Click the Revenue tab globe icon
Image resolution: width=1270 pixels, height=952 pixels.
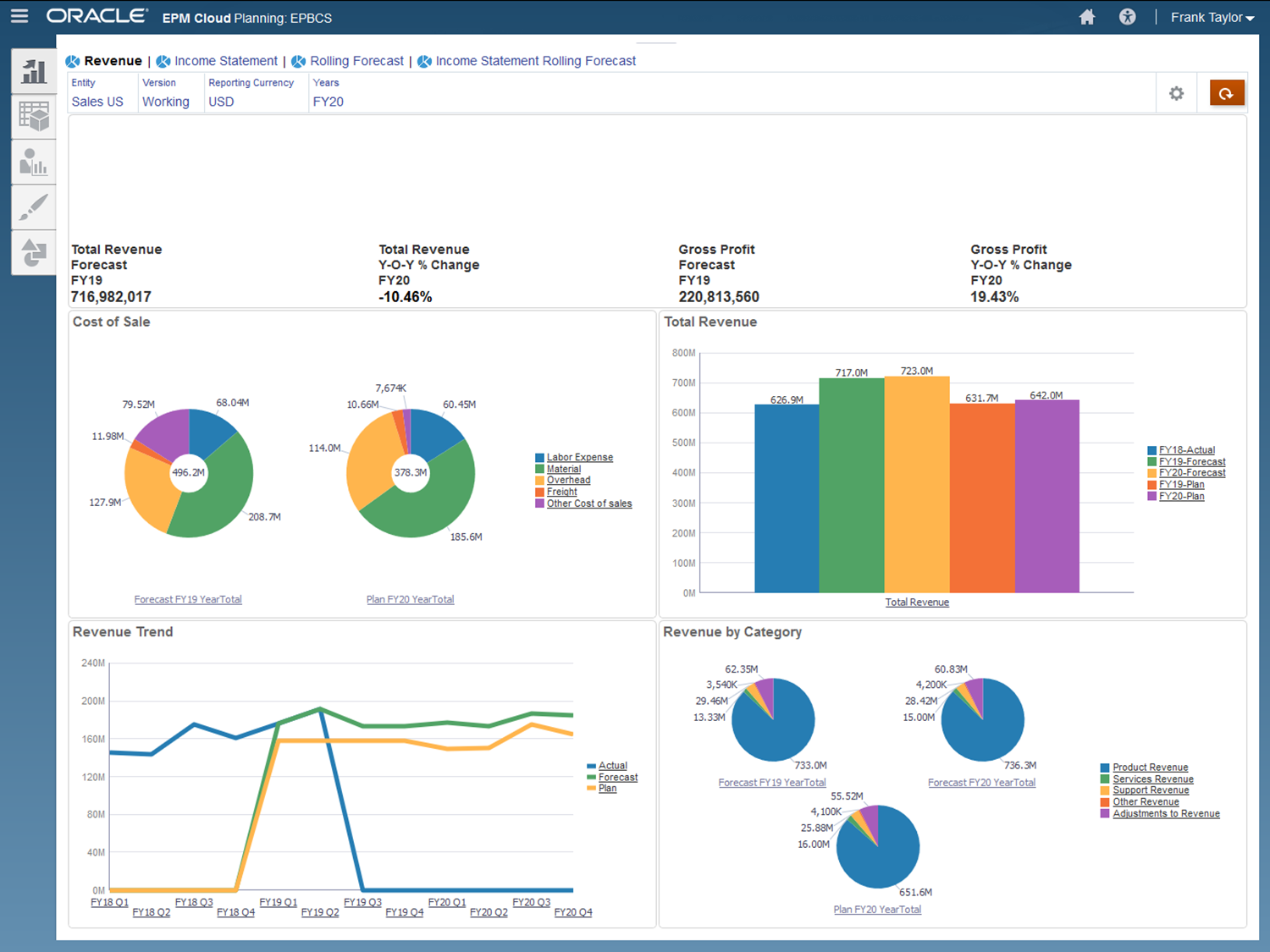[73, 61]
